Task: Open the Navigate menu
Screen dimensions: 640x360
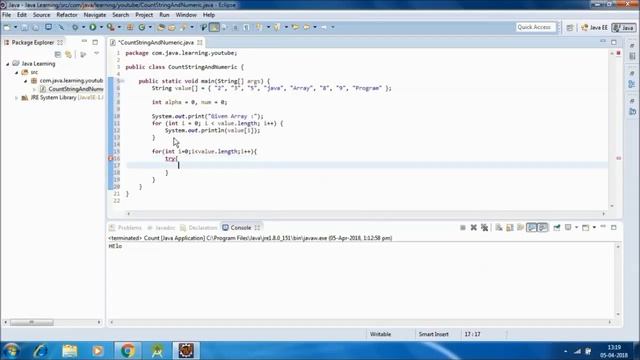Action: pyautogui.click(x=95, y=15)
